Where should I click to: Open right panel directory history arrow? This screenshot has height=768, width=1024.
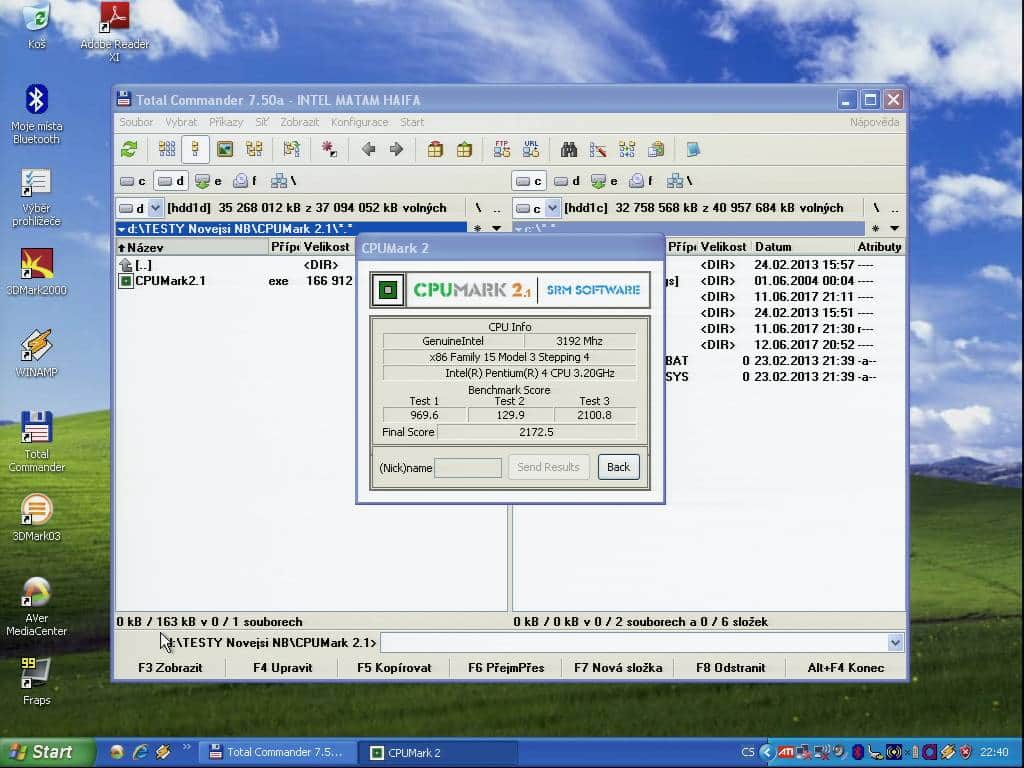pyautogui.click(x=895, y=229)
